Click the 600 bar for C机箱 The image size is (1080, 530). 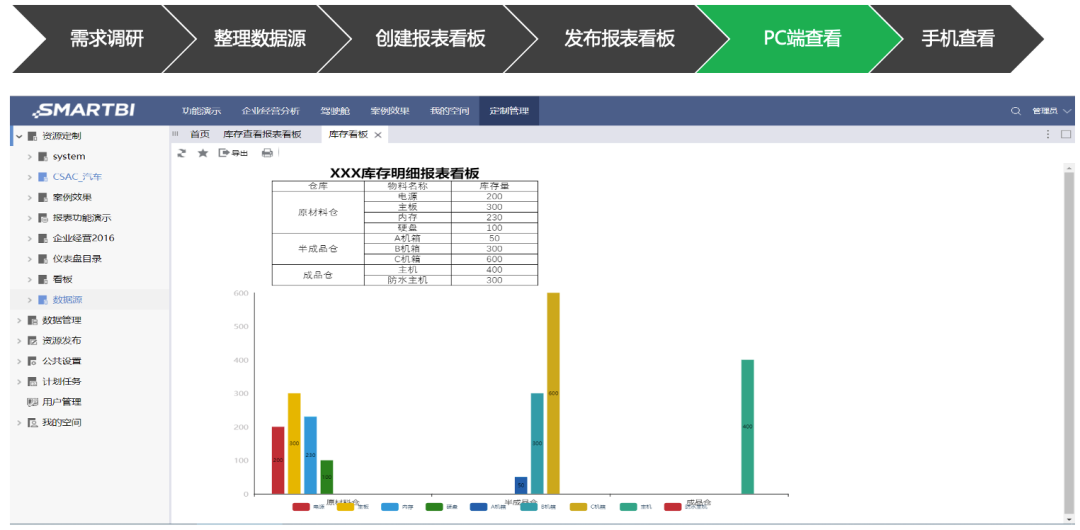click(x=553, y=393)
